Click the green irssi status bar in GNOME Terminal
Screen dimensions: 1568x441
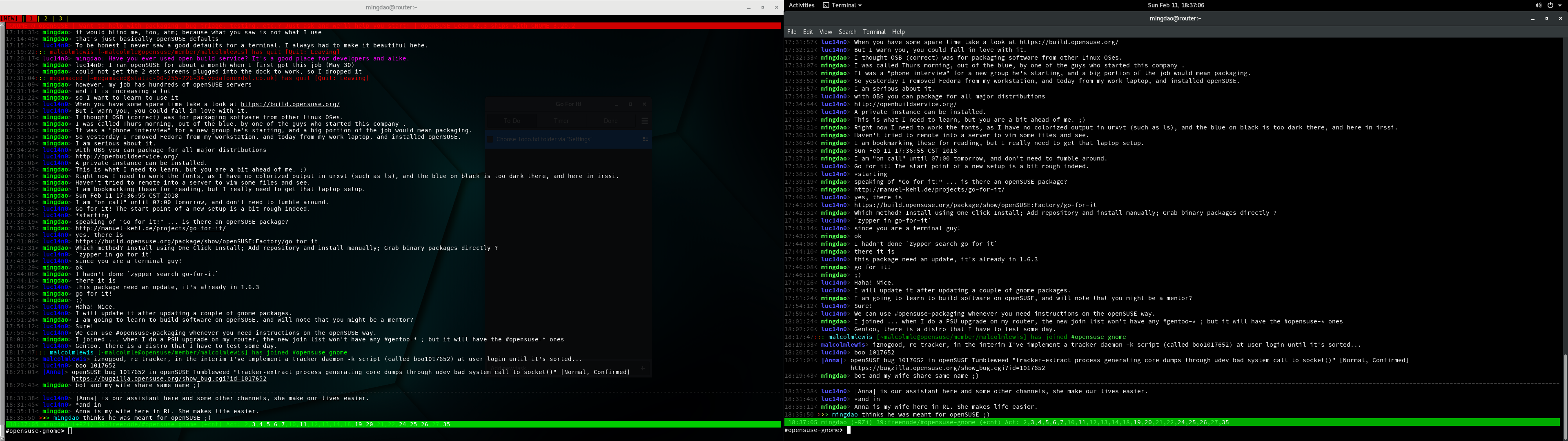click(x=1172, y=422)
